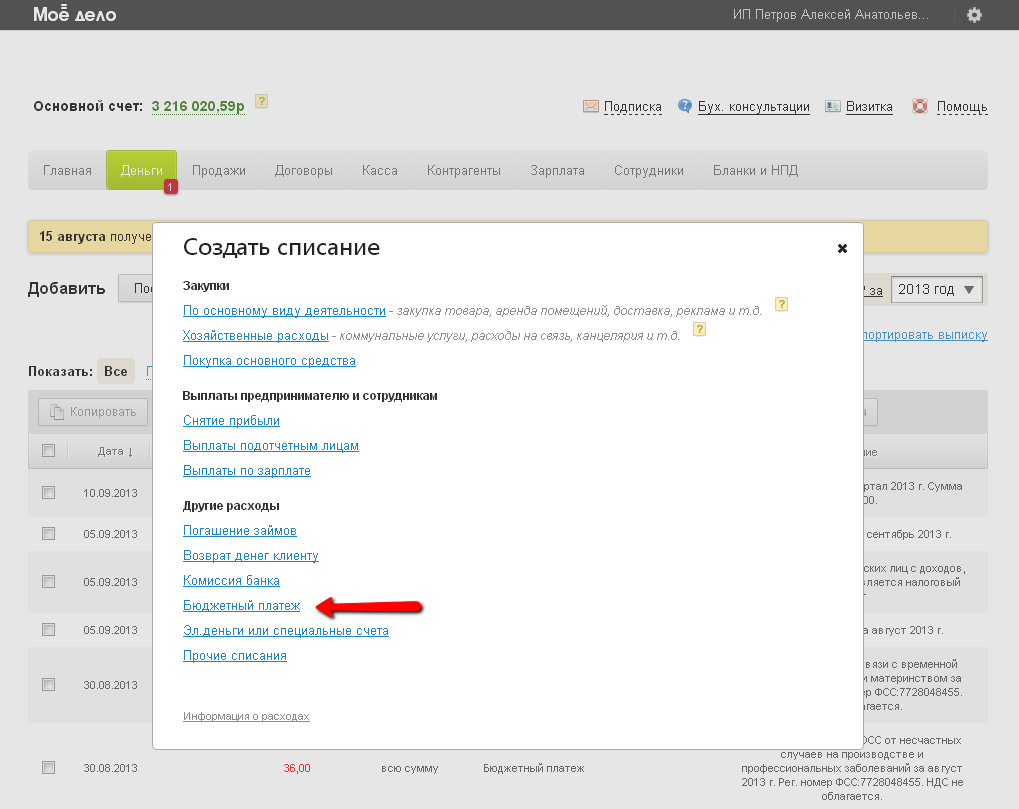
Task: Switch to the Продажи tab
Action: (218, 170)
